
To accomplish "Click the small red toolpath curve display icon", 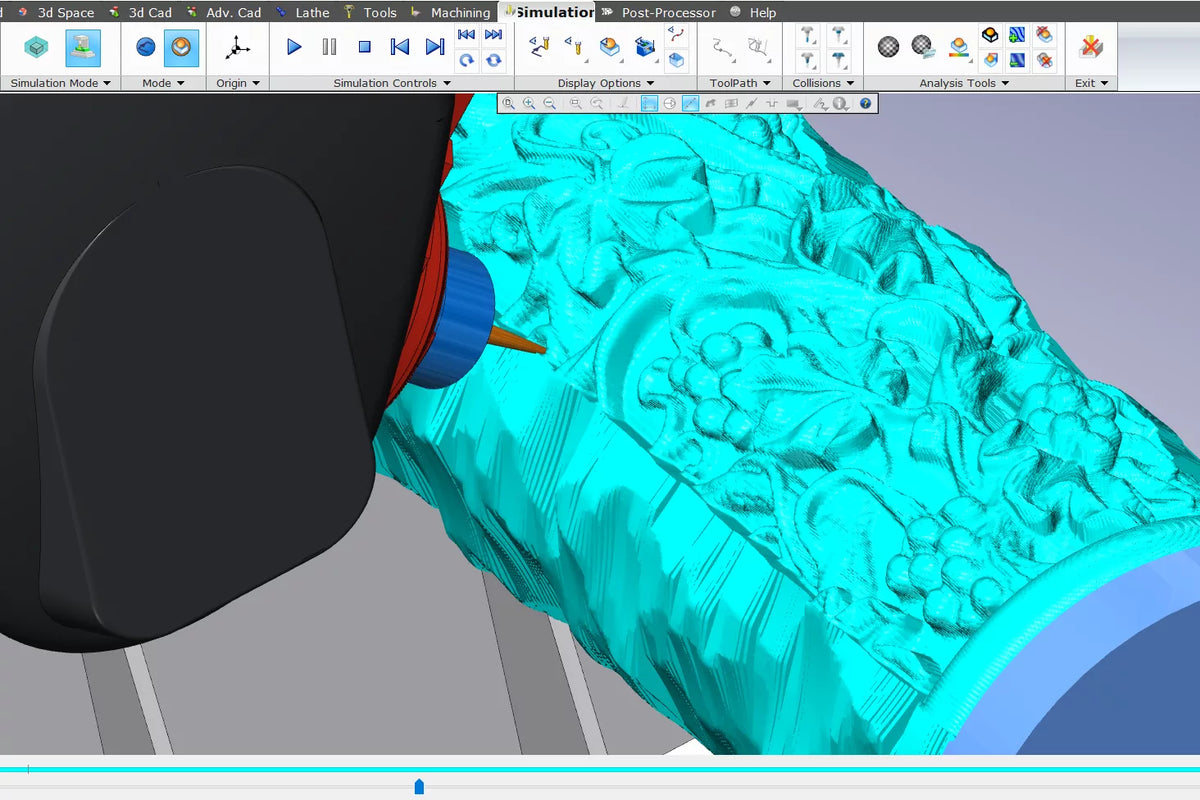I will (677, 35).
